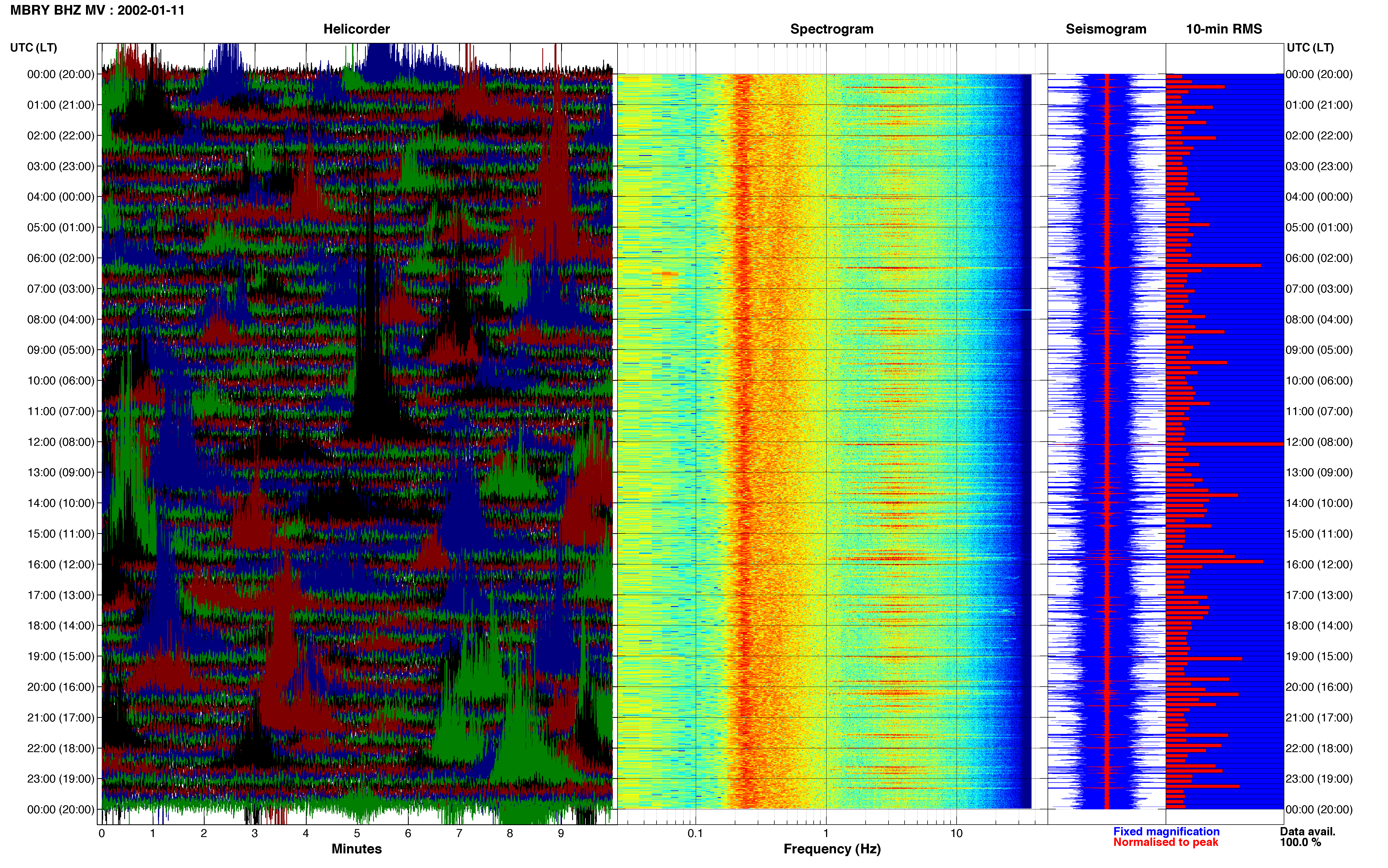Viewport: 1388px width, 868px height.
Task: Click helicorder minutes tick '9'
Action: pyautogui.click(x=561, y=833)
